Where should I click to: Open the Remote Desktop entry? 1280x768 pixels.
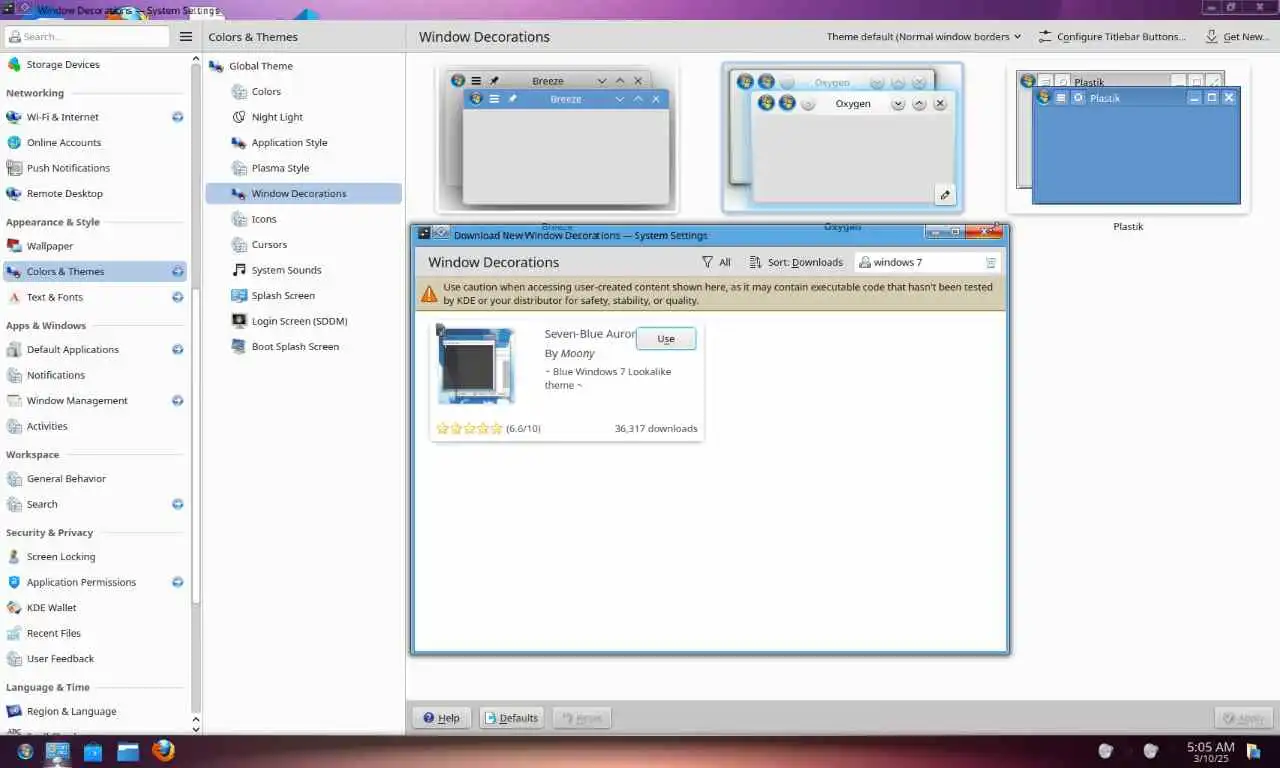point(95,194)
